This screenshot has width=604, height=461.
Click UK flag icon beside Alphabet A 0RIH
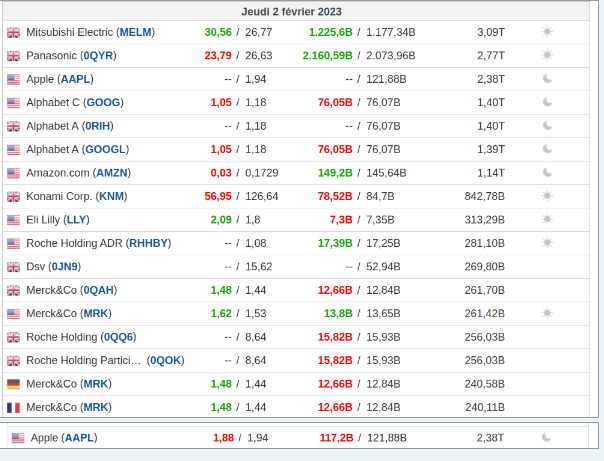coord(13,126)
